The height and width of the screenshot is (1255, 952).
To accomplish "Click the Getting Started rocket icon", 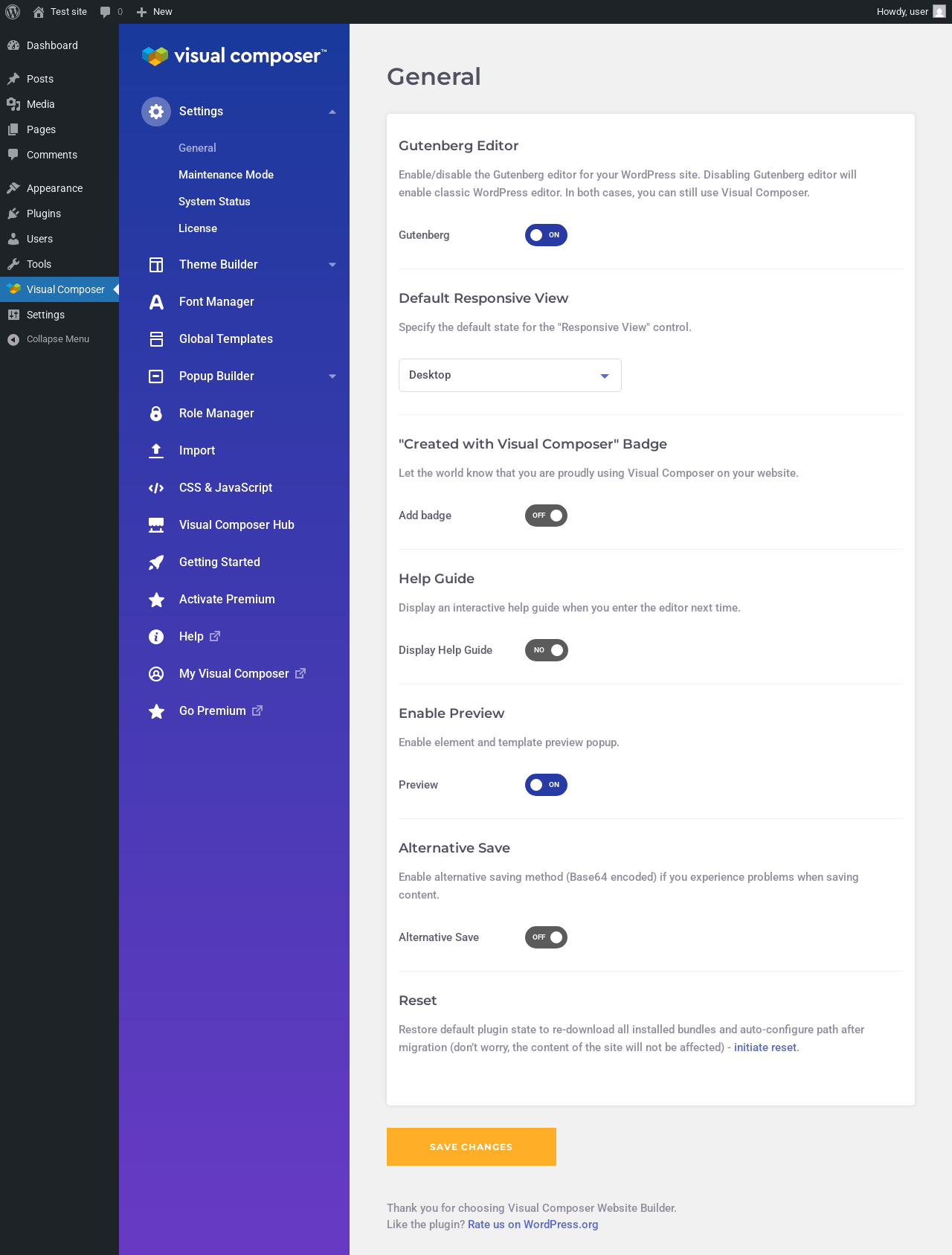I will point(156,562).
